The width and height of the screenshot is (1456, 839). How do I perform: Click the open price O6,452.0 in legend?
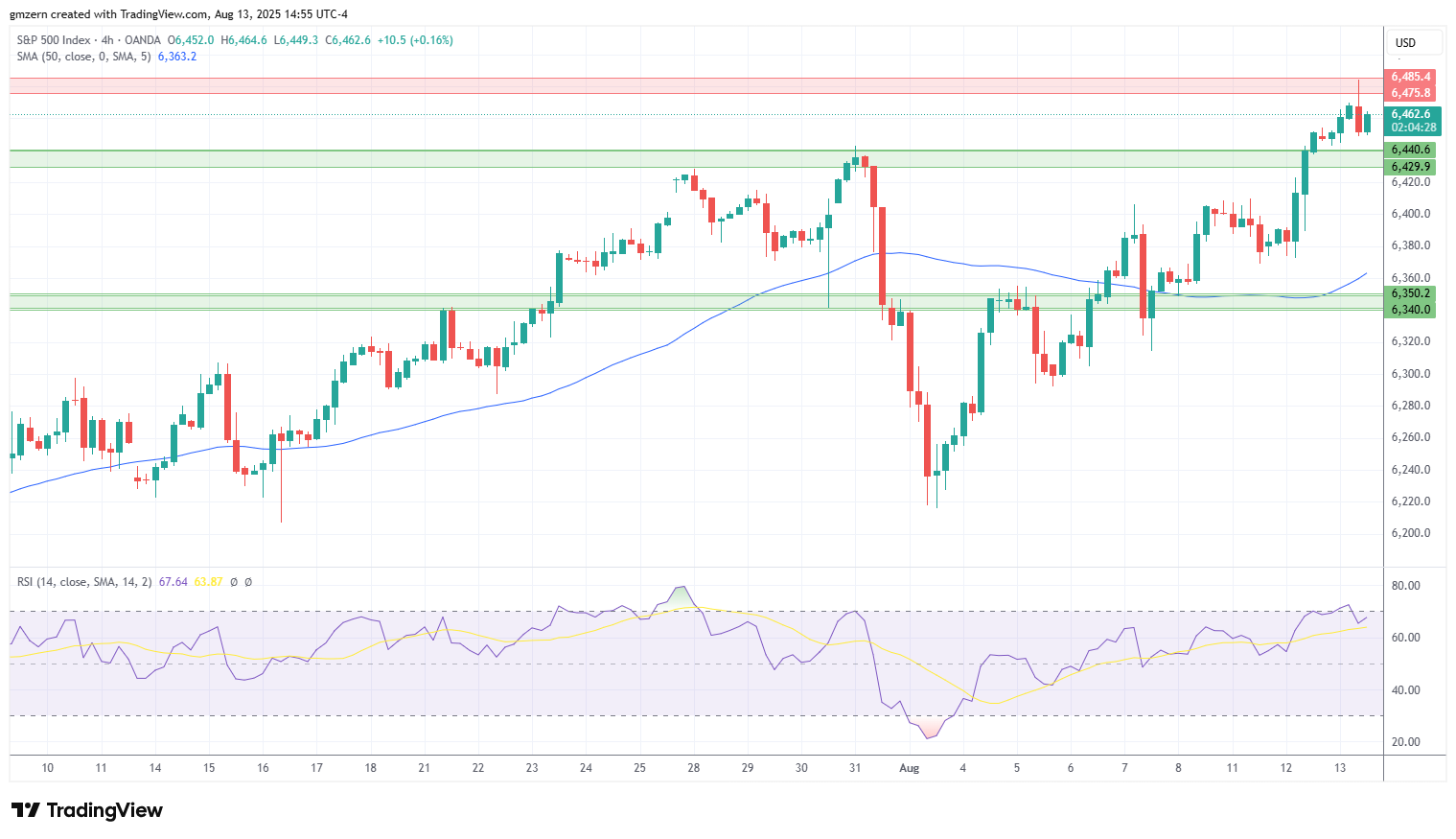[x=191, y=40]
